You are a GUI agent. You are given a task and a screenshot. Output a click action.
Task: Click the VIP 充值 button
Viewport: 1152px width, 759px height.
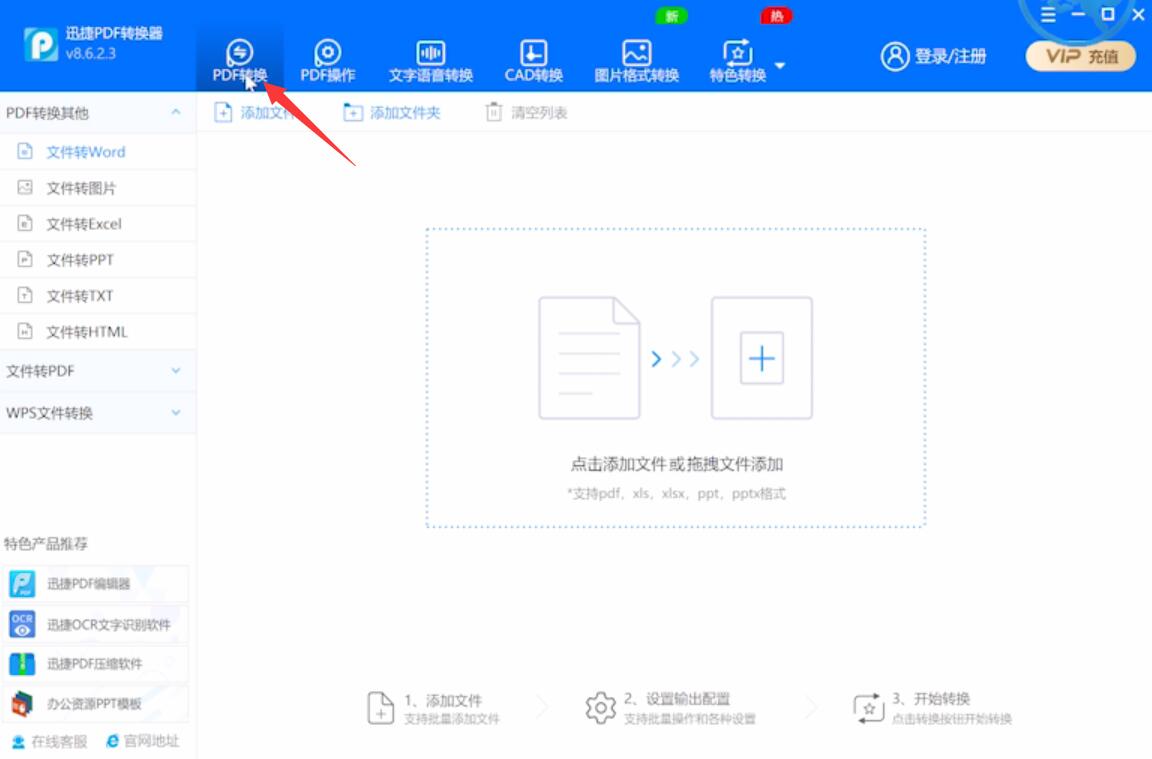1081,56
